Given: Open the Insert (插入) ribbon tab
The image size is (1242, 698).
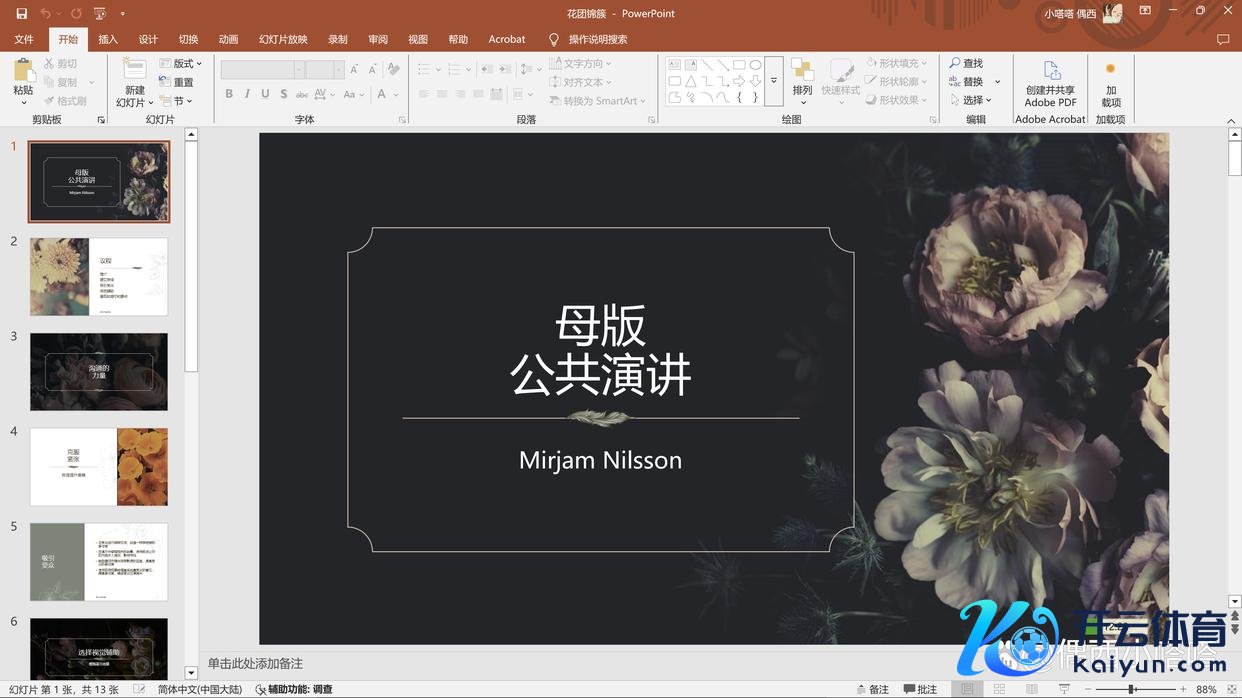Looking at the screenshot, I should point(108,39).
